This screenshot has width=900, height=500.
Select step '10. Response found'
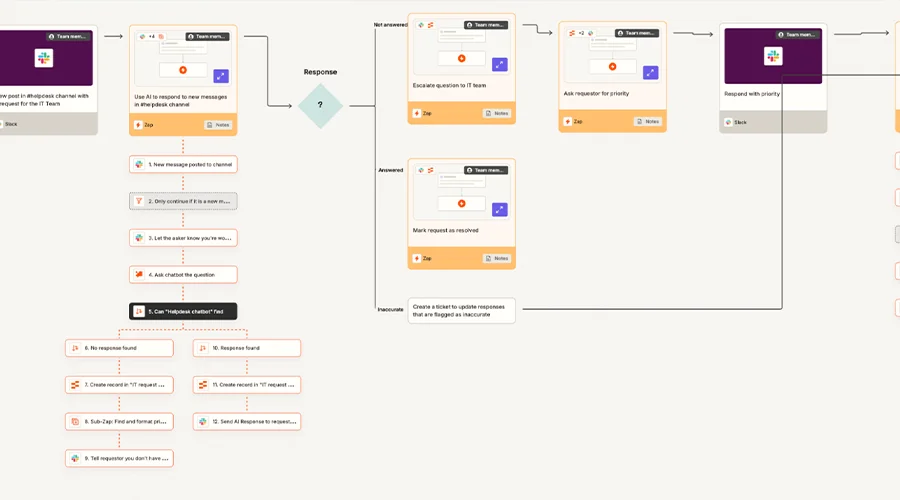point(247,348)
